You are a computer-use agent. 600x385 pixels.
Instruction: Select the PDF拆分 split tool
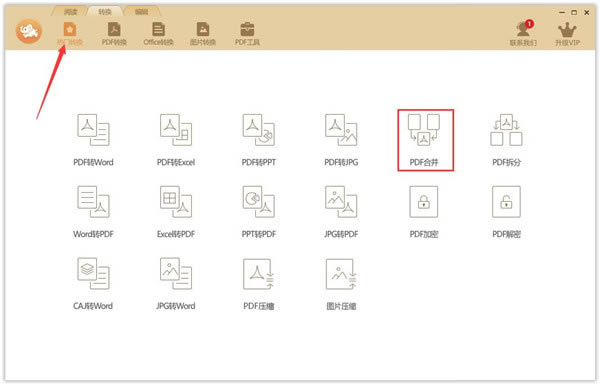507,140
